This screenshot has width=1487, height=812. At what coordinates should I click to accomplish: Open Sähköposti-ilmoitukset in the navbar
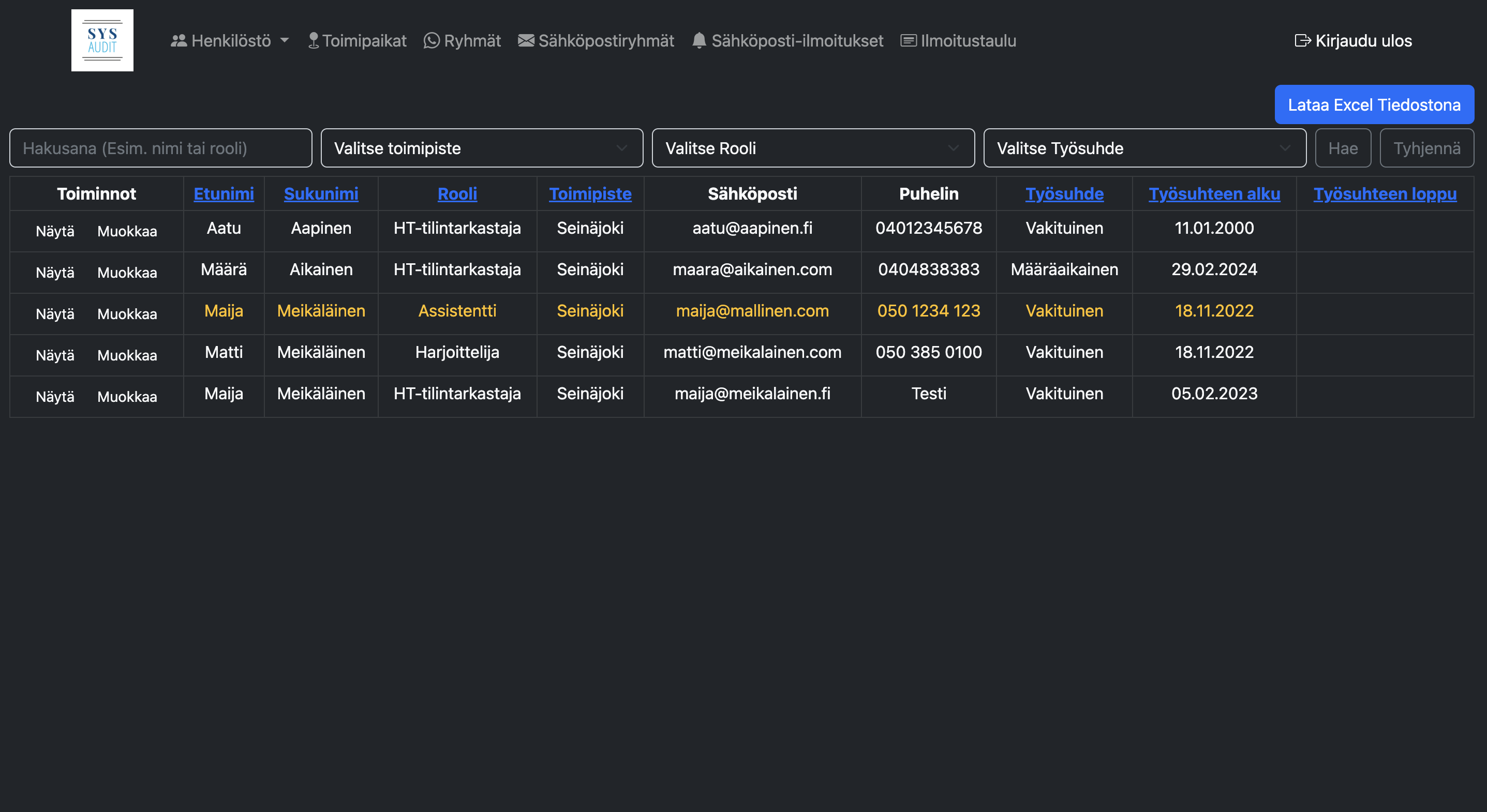click(788, 40)
